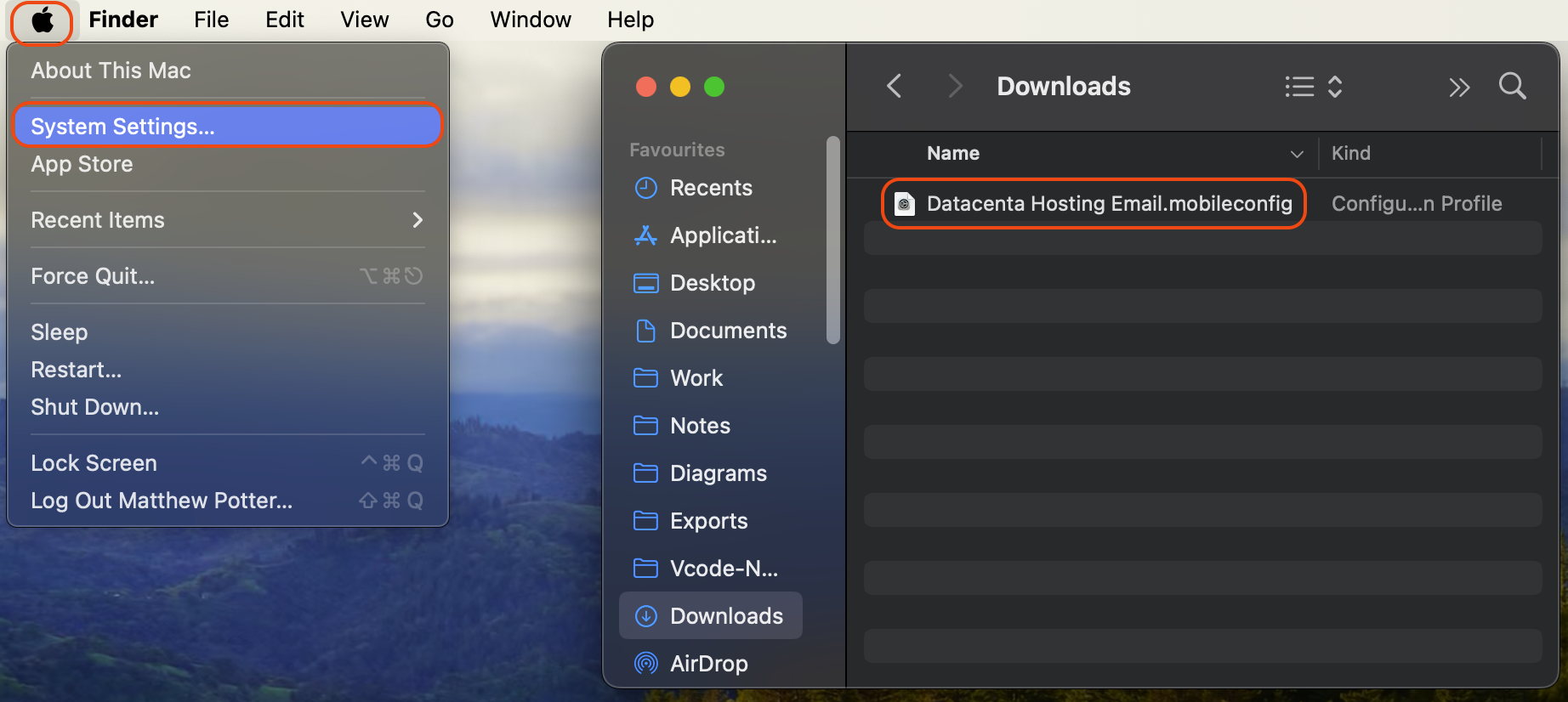The width and height of the screenshot is (1568, 702).
Task: Show more toolbar items double chevron
Action: pos(1459,87)
